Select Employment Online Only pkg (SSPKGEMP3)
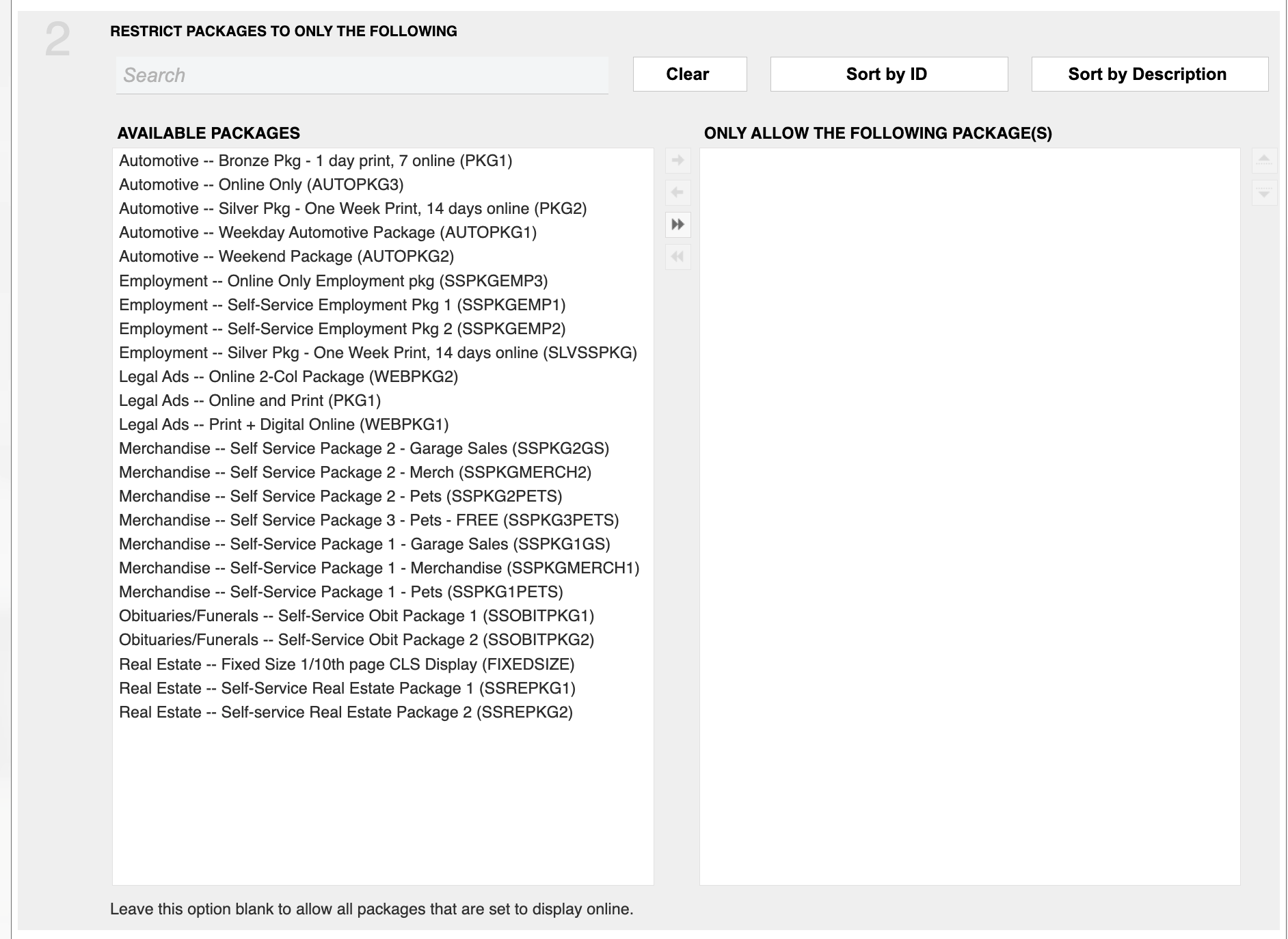Viewport: 1288px width, 939px height. pos(333,281)
